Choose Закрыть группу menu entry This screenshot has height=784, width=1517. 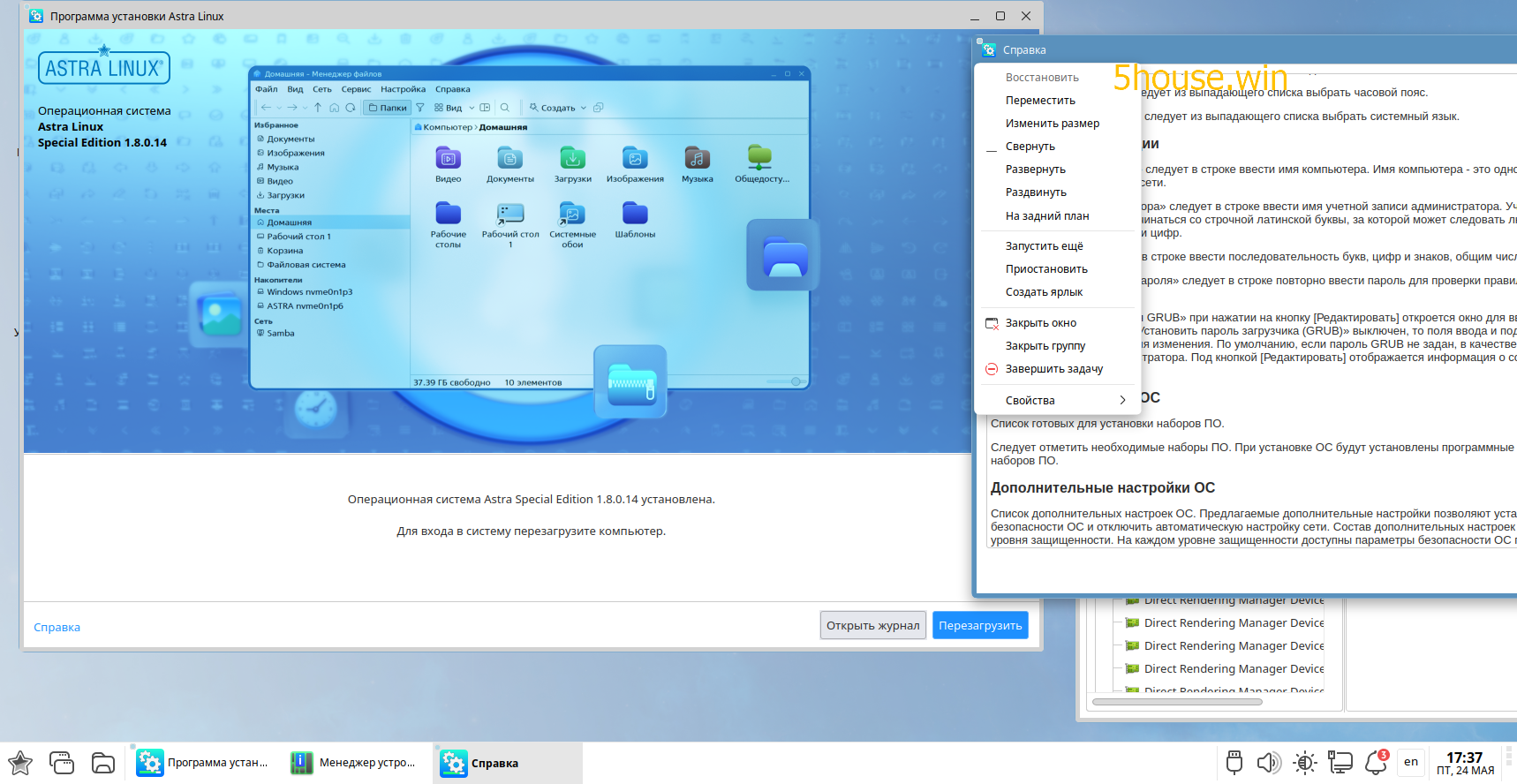(x=1045, y=346)
